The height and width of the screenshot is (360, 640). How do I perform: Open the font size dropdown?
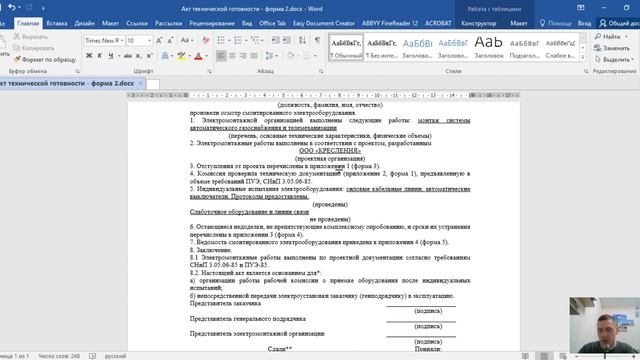click(x=149, y=40)
